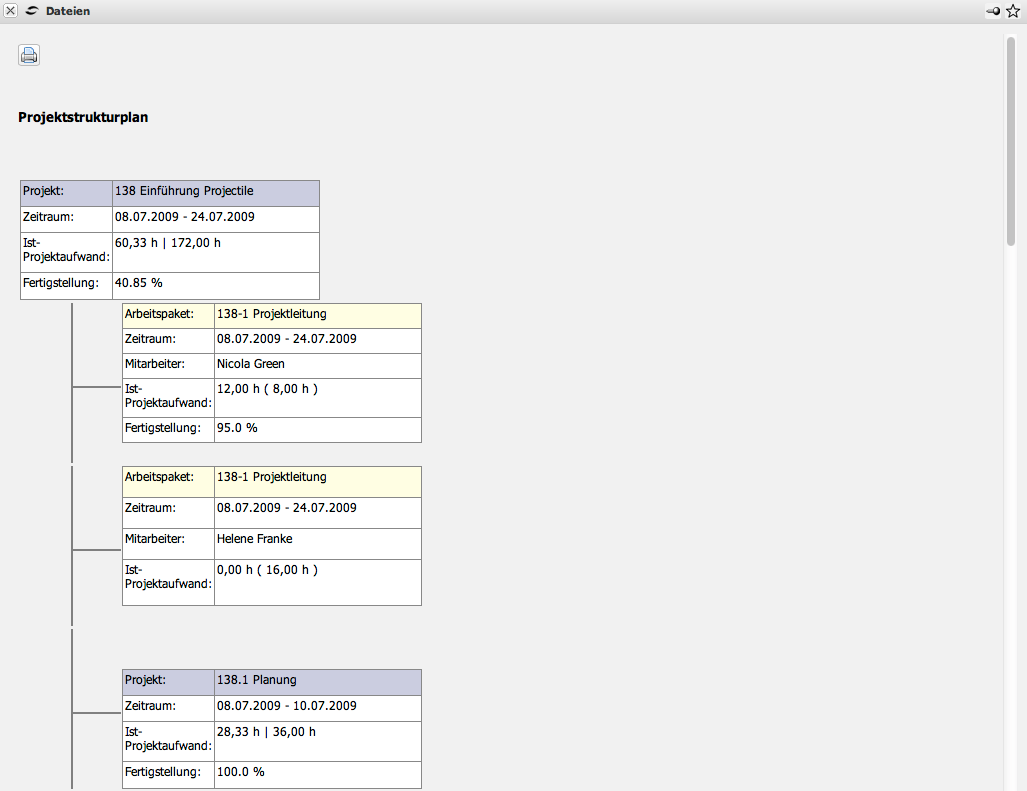Click employee name Helene Franke
Viewport: 1027px width, 791px height.
254,539
